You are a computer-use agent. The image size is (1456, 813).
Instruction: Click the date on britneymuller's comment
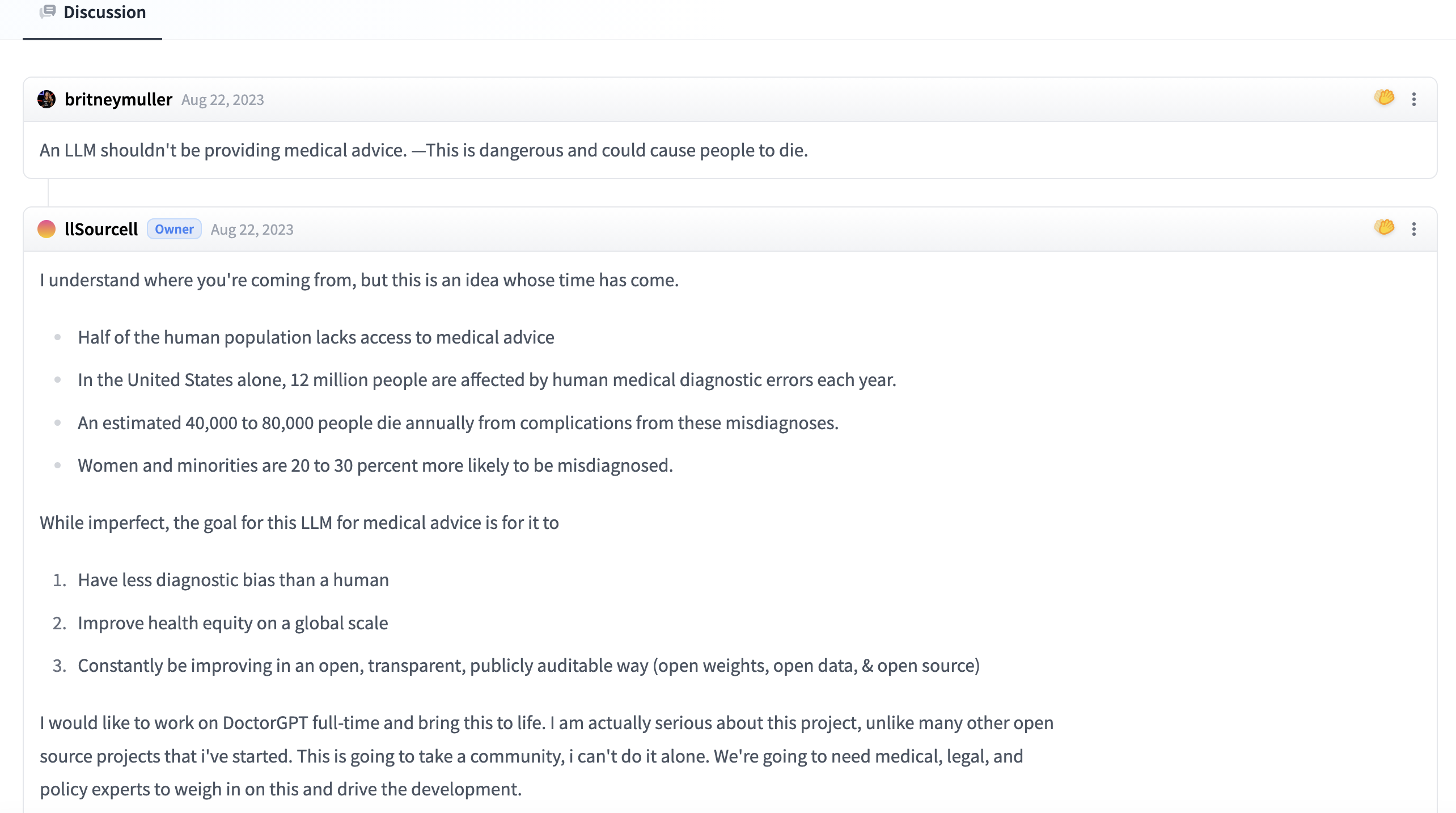[x=222, y=100]
